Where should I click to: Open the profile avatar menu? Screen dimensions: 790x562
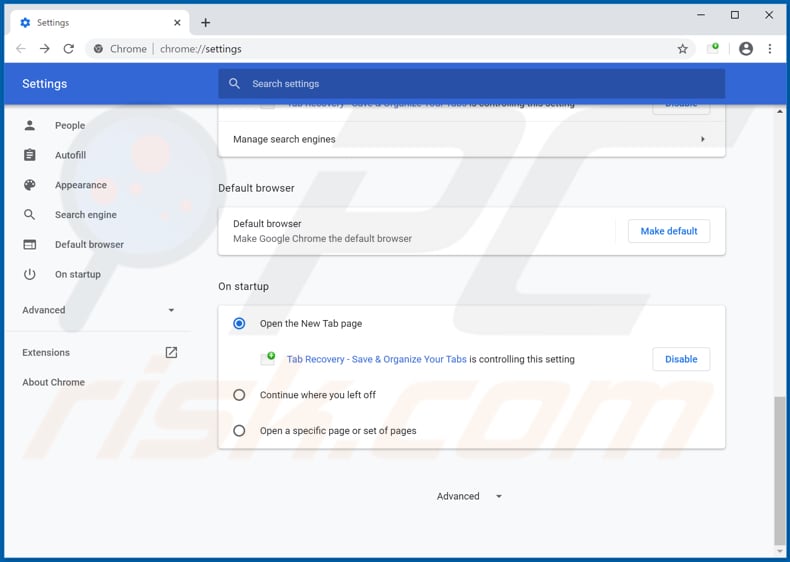746,48
